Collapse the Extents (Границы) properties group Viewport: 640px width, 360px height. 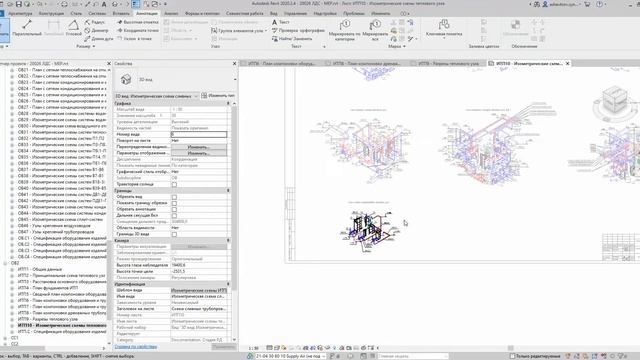pos(228,191)
